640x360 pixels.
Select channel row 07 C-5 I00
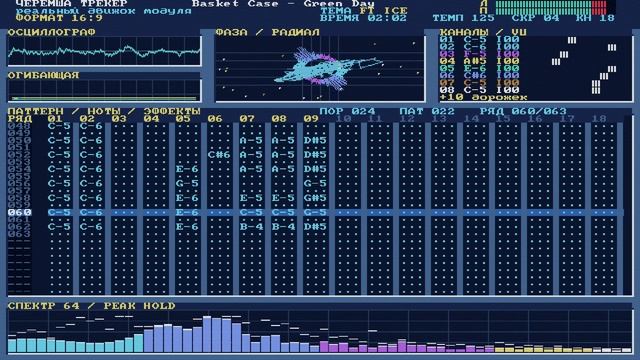tap(479, 83)
